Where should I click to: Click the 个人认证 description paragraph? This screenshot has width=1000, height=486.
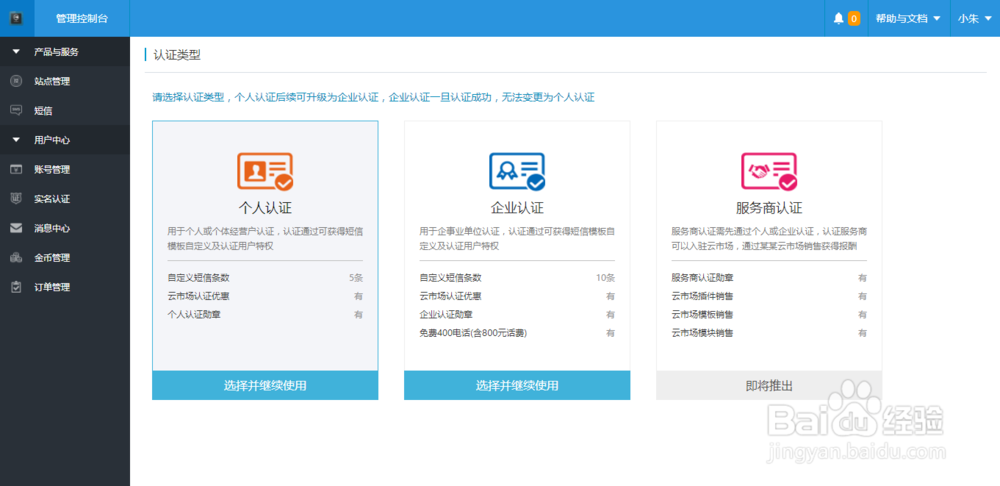pyautogui.click(x=265, y=238)
